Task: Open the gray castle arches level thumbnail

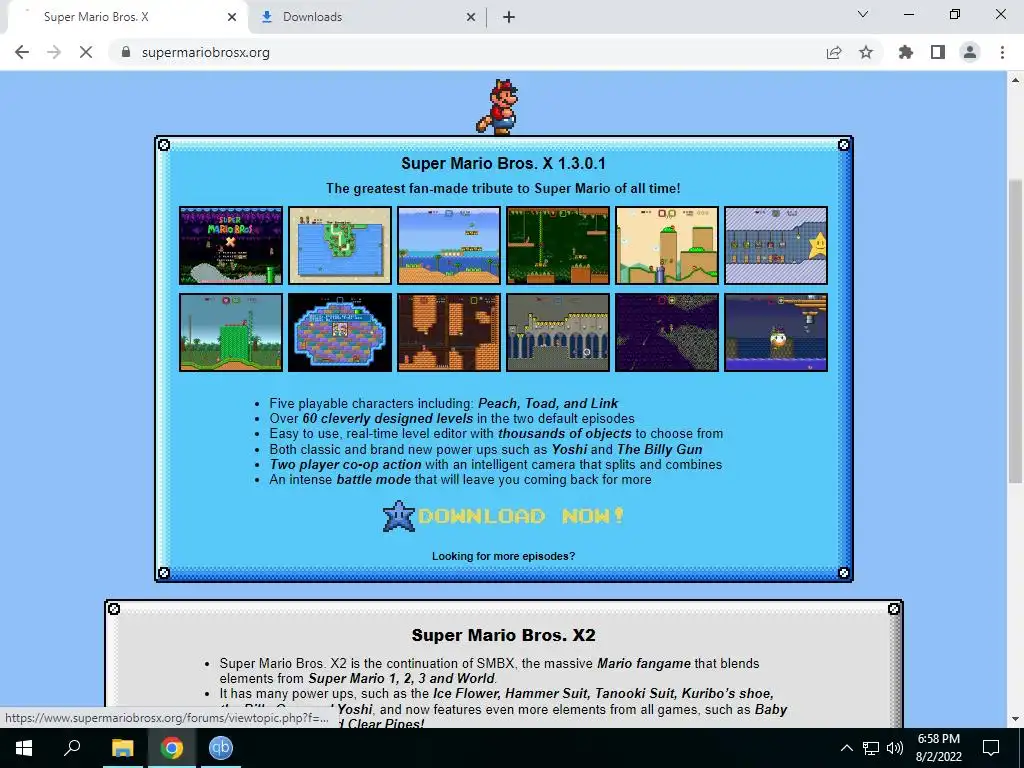Action: [558, 332]
